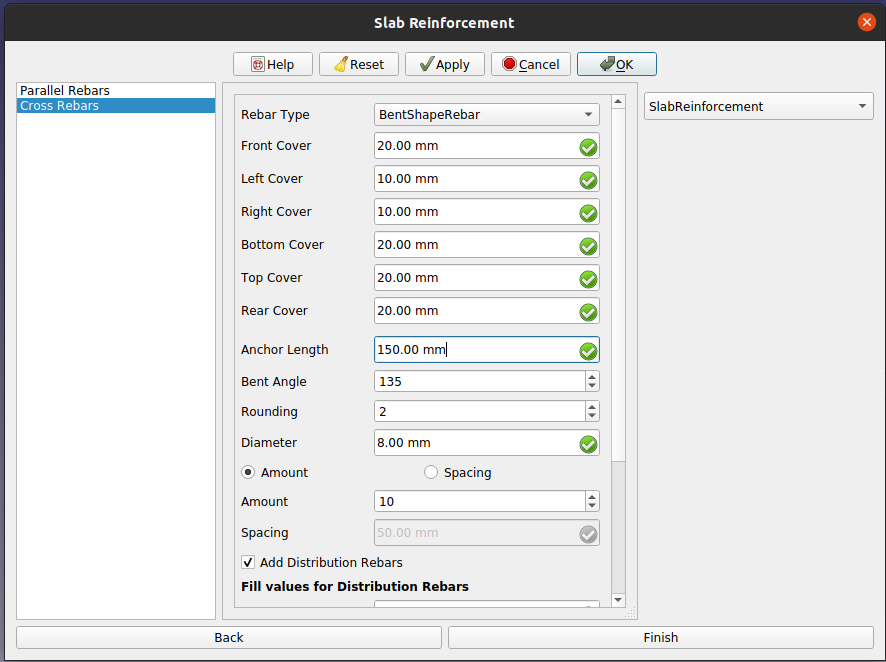Click the Bottom Cover input field
This screenshot has height=662, width=886.
click(x=487, y=245)
